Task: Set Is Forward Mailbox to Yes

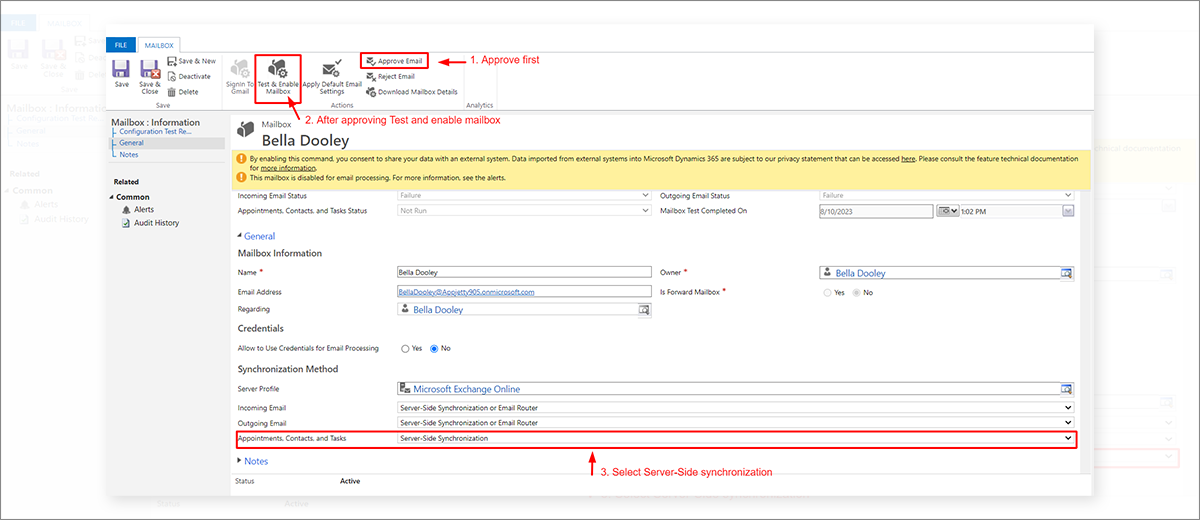Action: 827,293
